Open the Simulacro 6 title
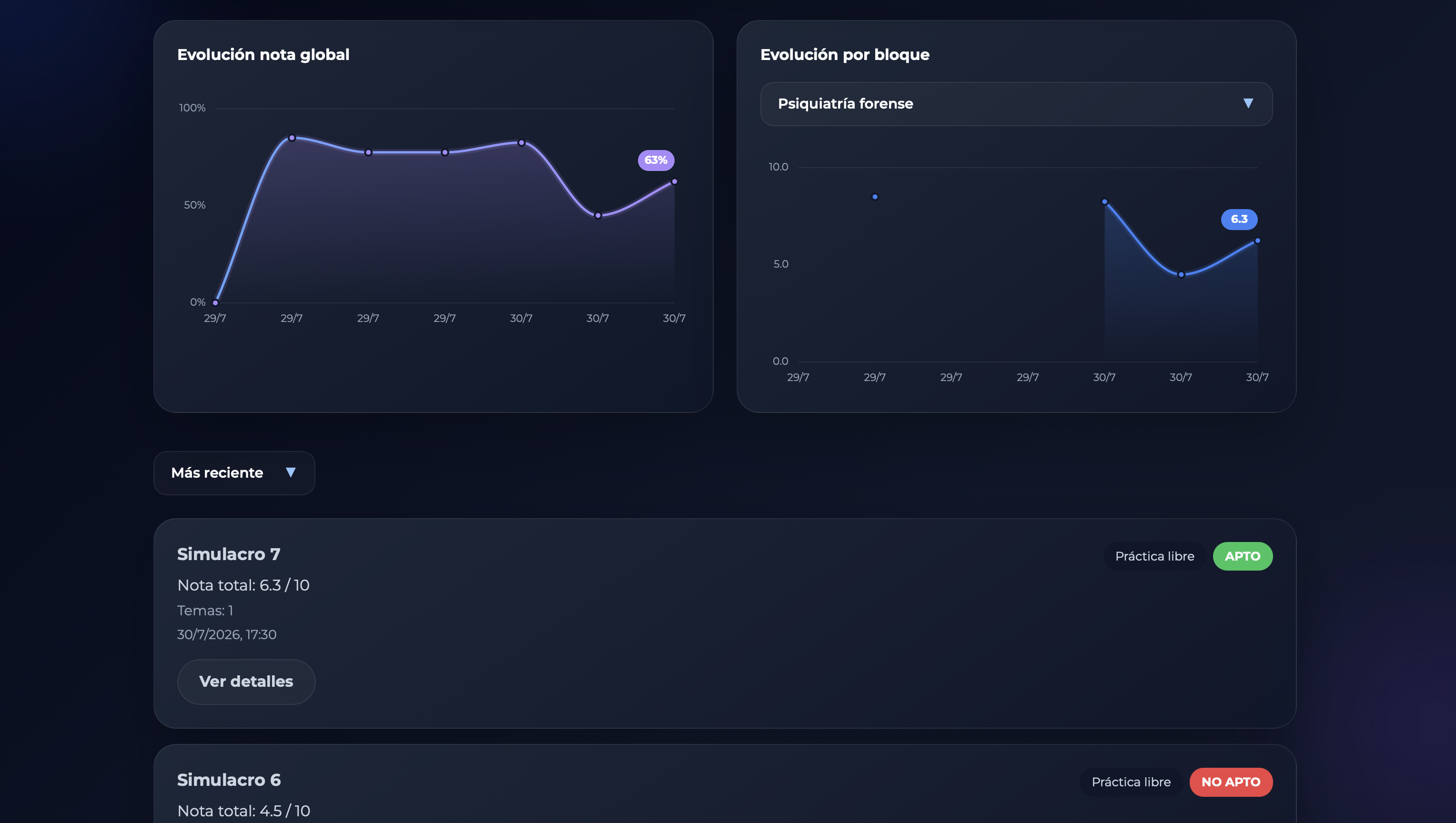Screen dimensions: 1456x823 (x=229, y=780)
